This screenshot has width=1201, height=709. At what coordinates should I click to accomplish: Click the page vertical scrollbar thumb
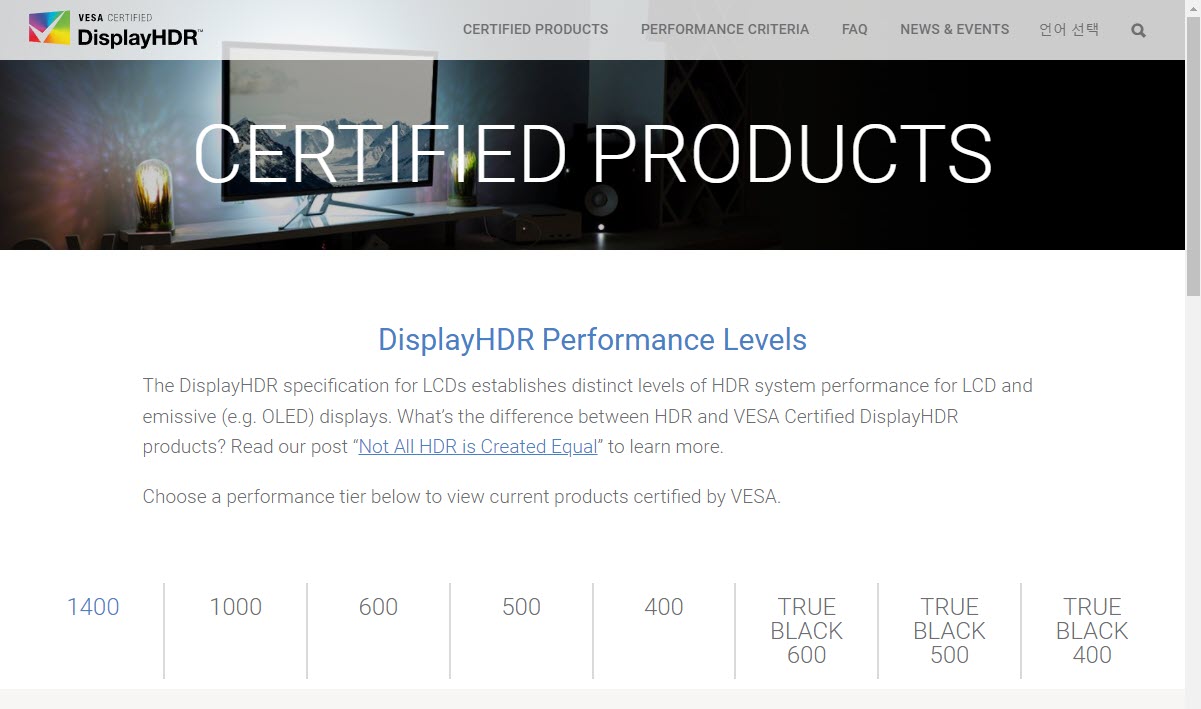[1193, 157]
